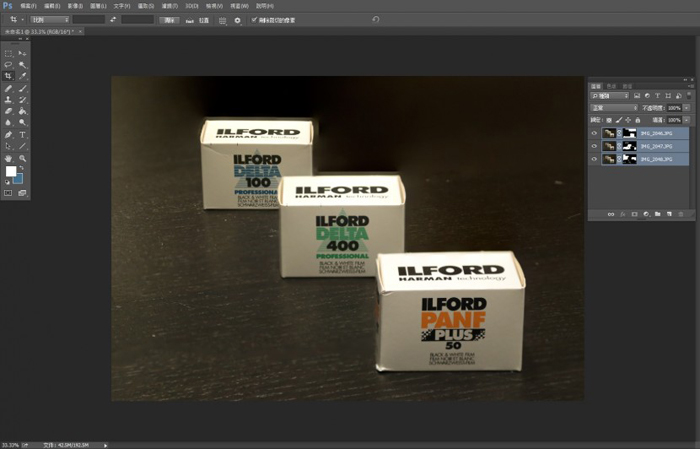Open the layer blend mode dropdown
The image size is (700, 449).
[x=614, y=108]
